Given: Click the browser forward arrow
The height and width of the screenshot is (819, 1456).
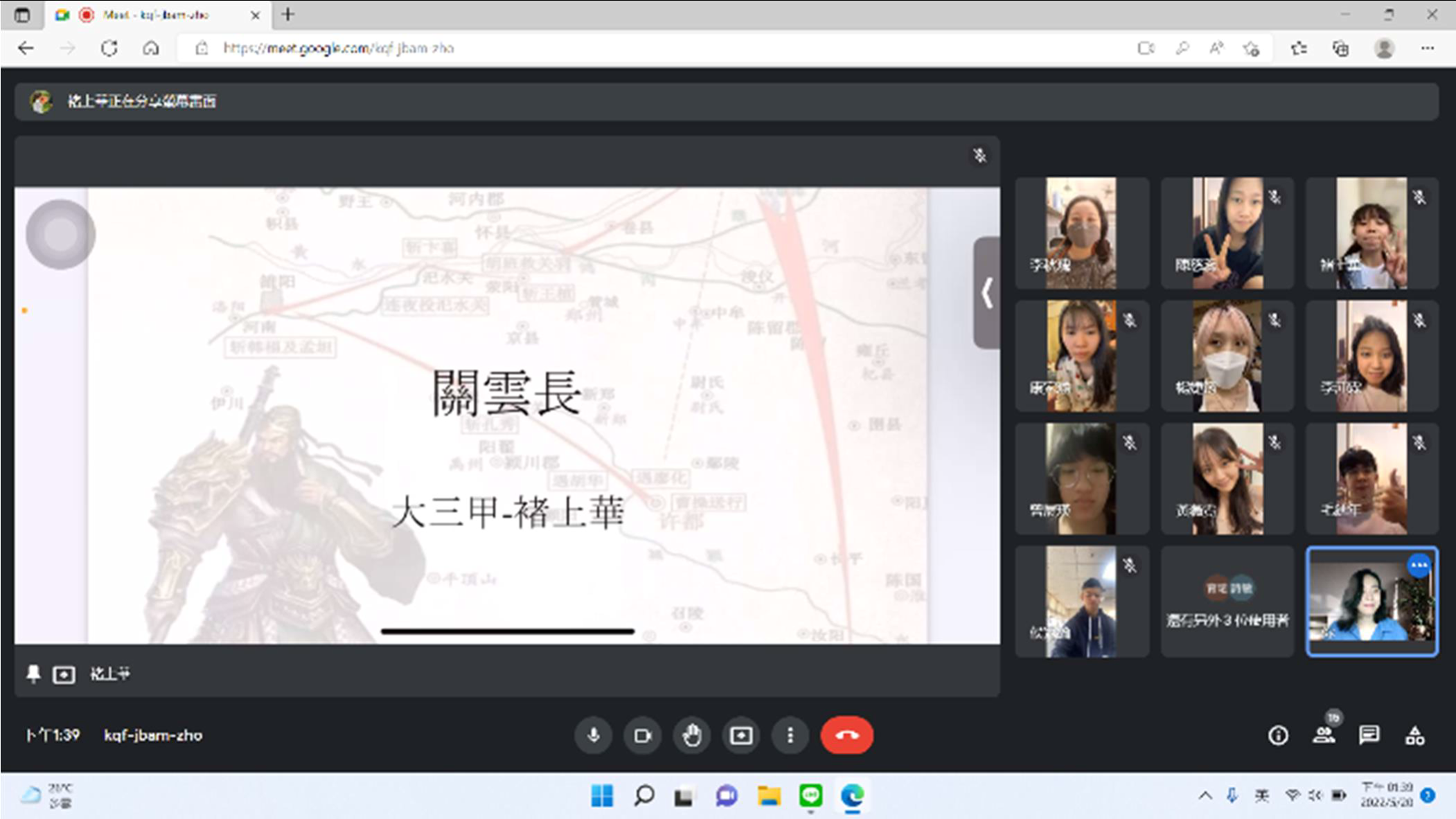Looking at the screenshot, I should pyautogui.click(x=67, y=48).
